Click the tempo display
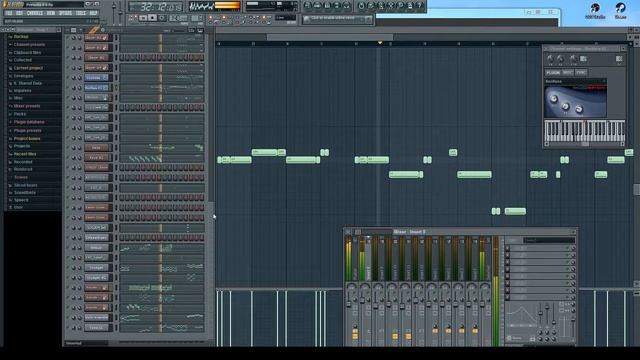640x360 pixels. [178, 18]
